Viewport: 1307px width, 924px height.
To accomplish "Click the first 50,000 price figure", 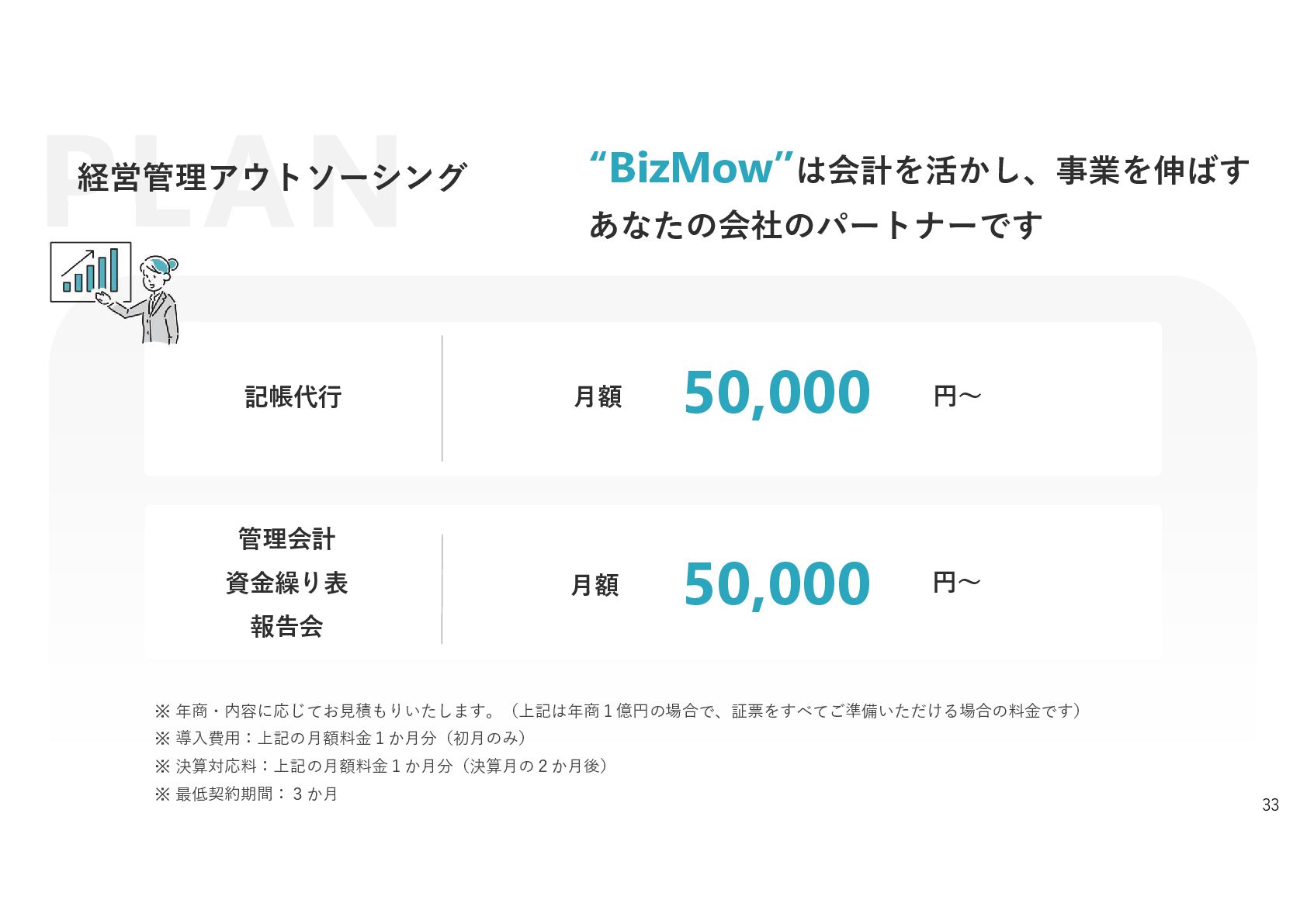I will [777, 393].
